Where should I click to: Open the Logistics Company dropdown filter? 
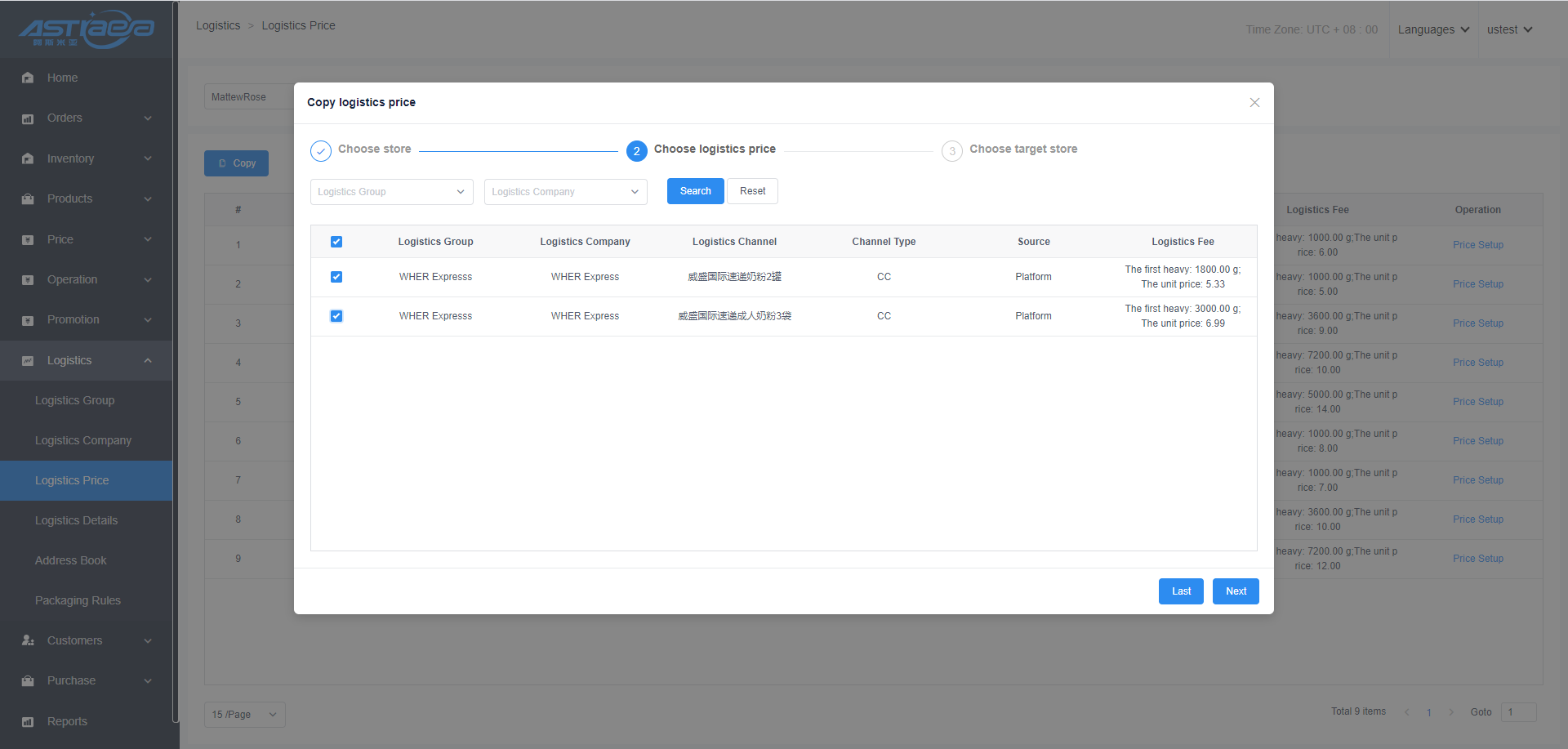(565, 192)
